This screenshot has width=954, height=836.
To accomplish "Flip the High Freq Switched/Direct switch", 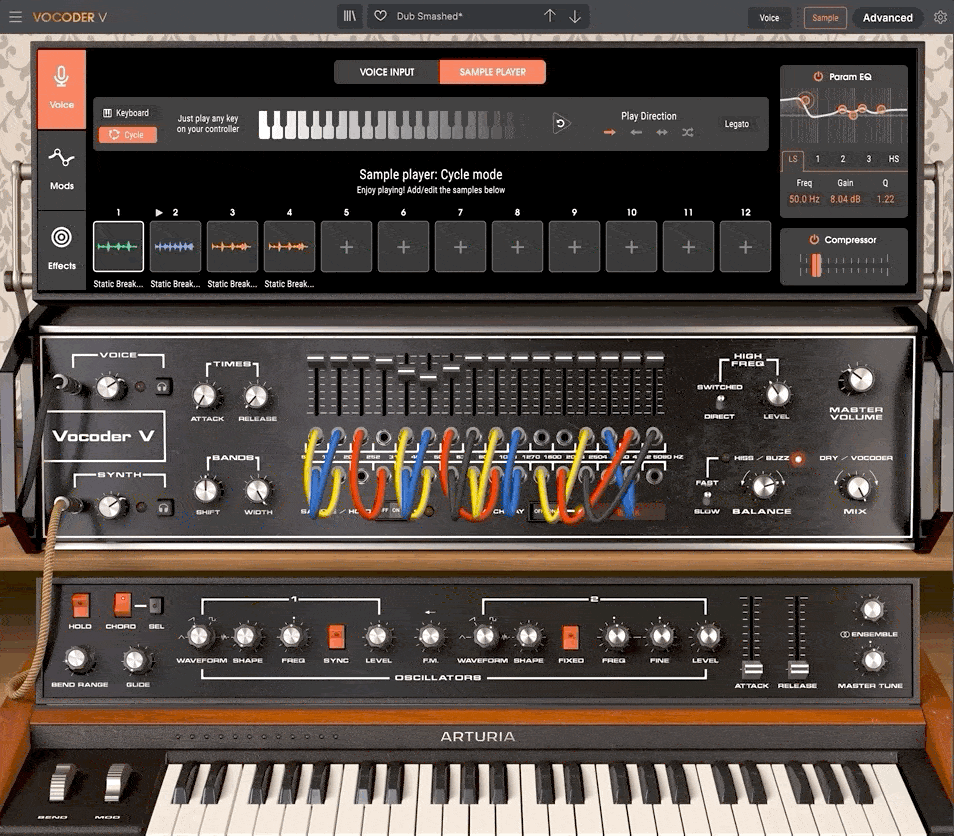I will pos(720,402).
